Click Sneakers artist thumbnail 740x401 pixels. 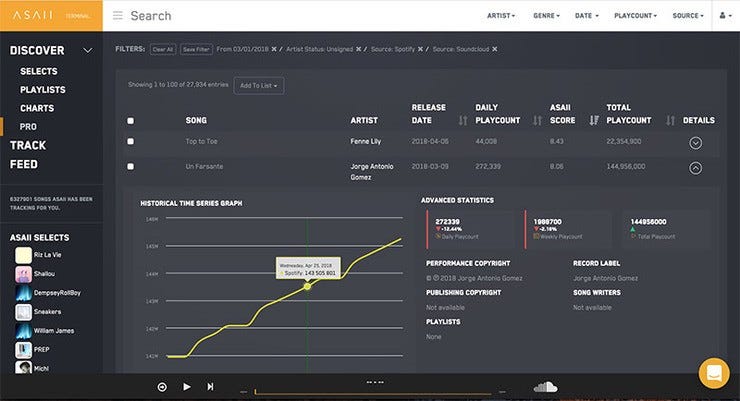click(x=24, y=312)
